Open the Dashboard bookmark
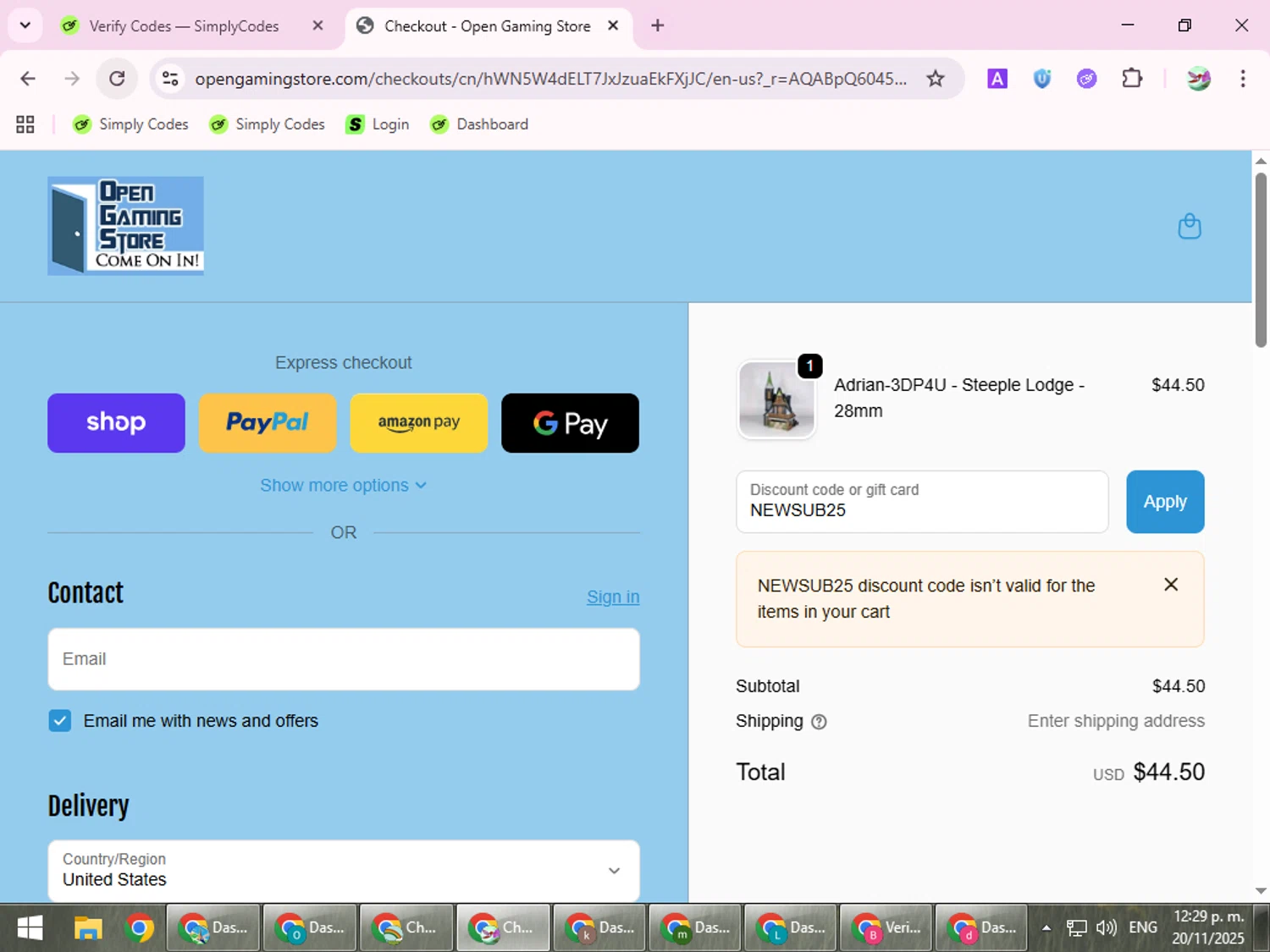The image size is (1270, 952). click(479, 124)
